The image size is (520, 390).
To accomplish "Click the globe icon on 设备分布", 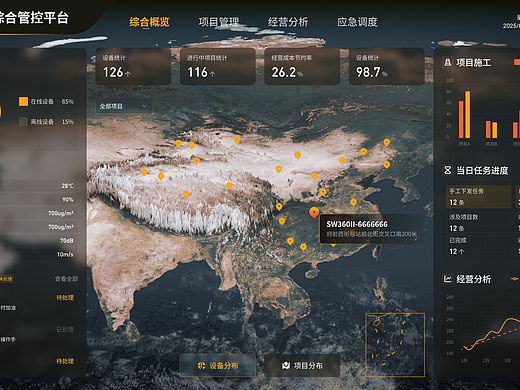I will pos(201,366).
